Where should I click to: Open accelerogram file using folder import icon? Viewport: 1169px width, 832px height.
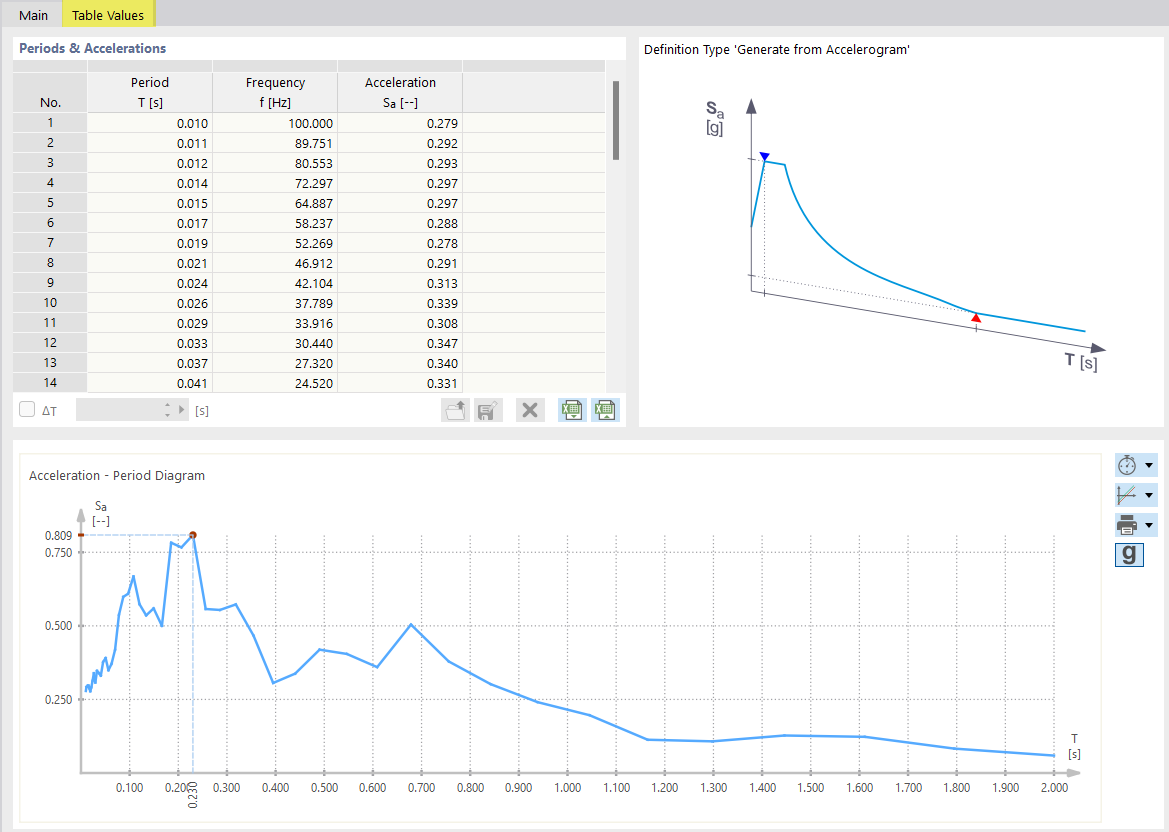tap(455, 409)
